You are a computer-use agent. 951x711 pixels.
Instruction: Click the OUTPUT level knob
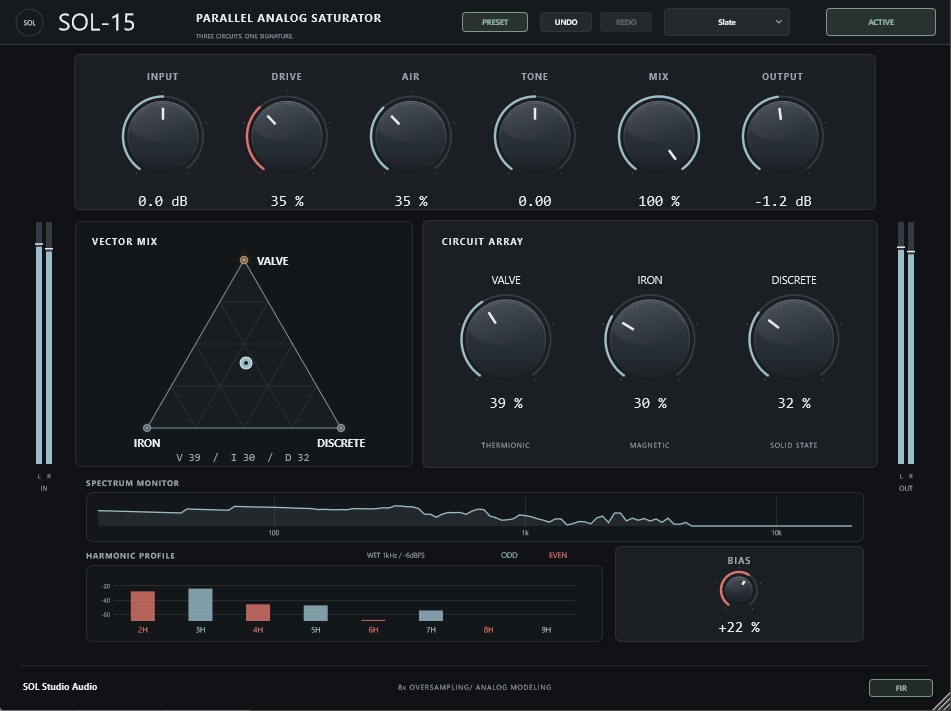(782, 135)
